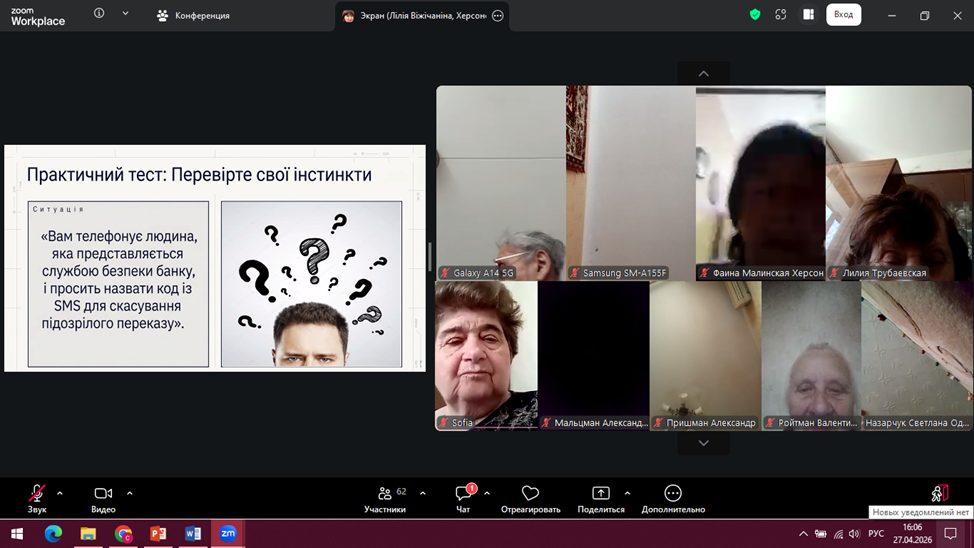
Task: Turn on camera with Видео button
Action: (103, 494)
